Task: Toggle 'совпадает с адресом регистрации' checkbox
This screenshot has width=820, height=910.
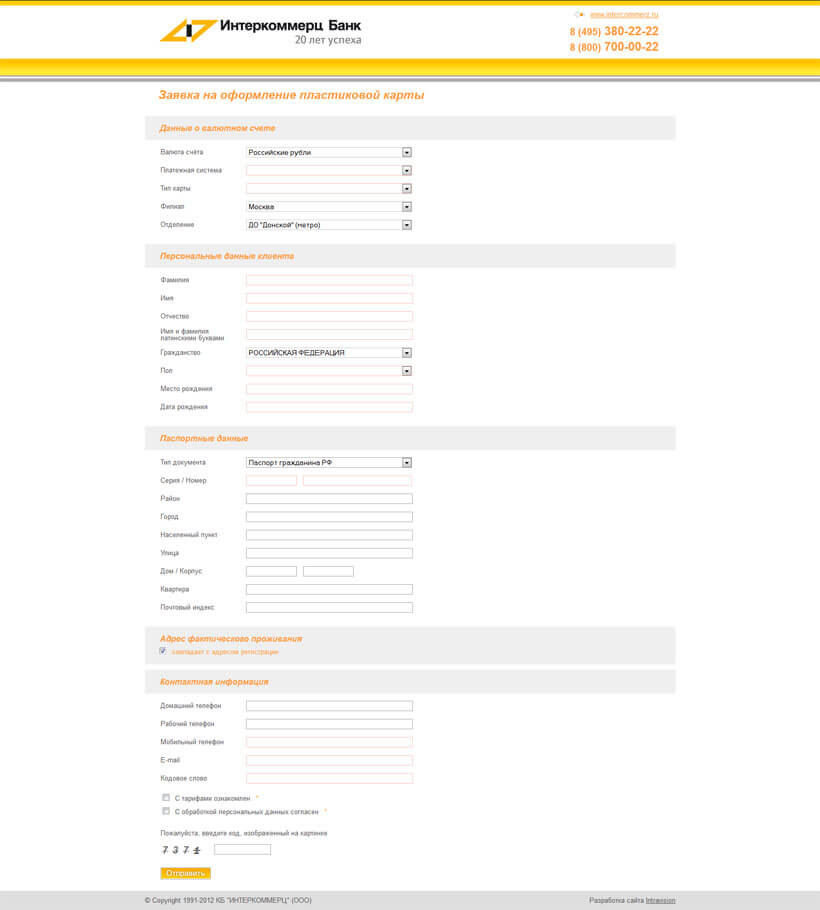Action: click(163, 651)
